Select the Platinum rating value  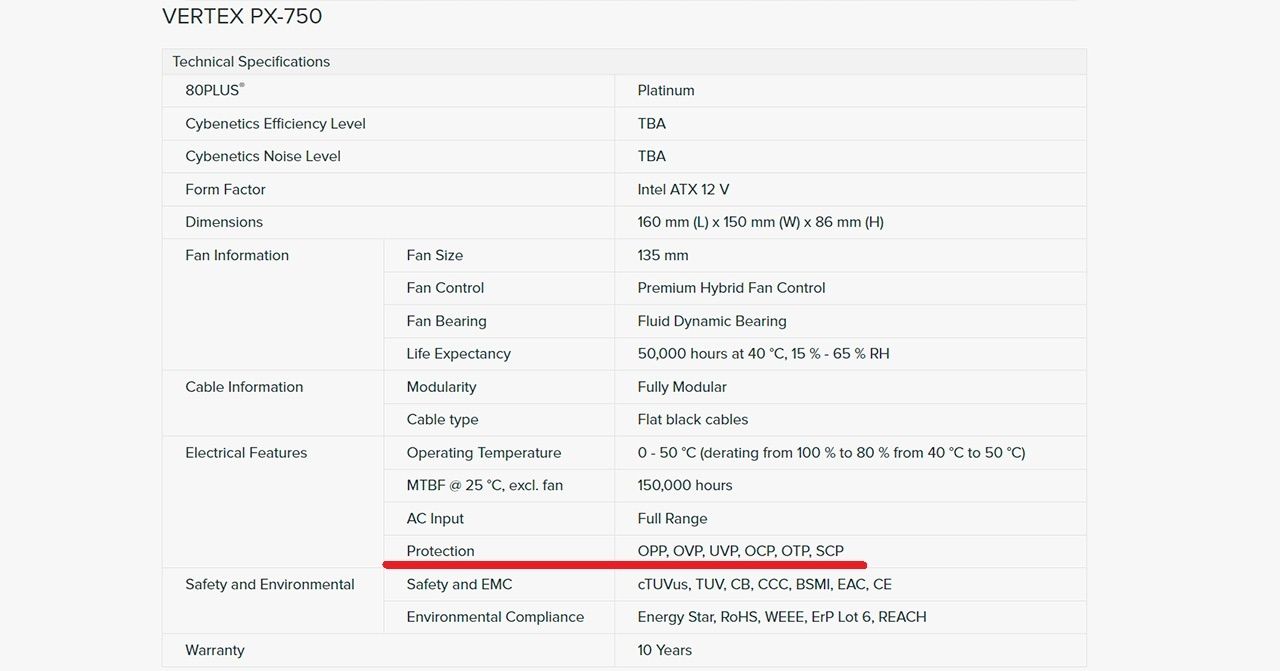point(666,90)
